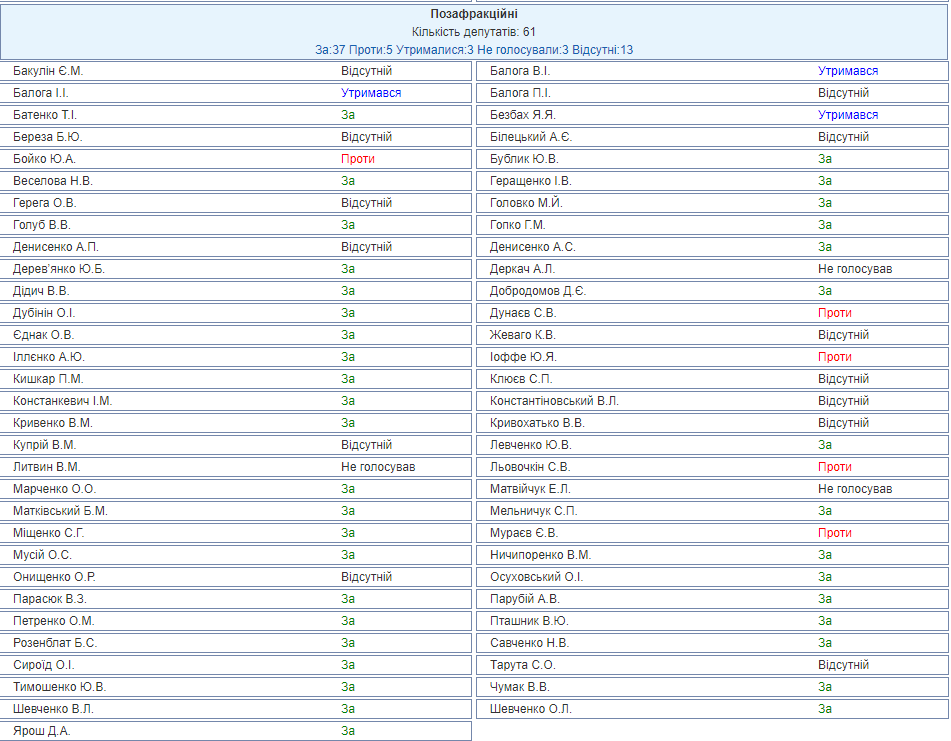Screen dimensions: 951x741
Task: Click Проти vote beside Мураєв Є.В.
Action: pyautogui.click(x=834, y=533)
